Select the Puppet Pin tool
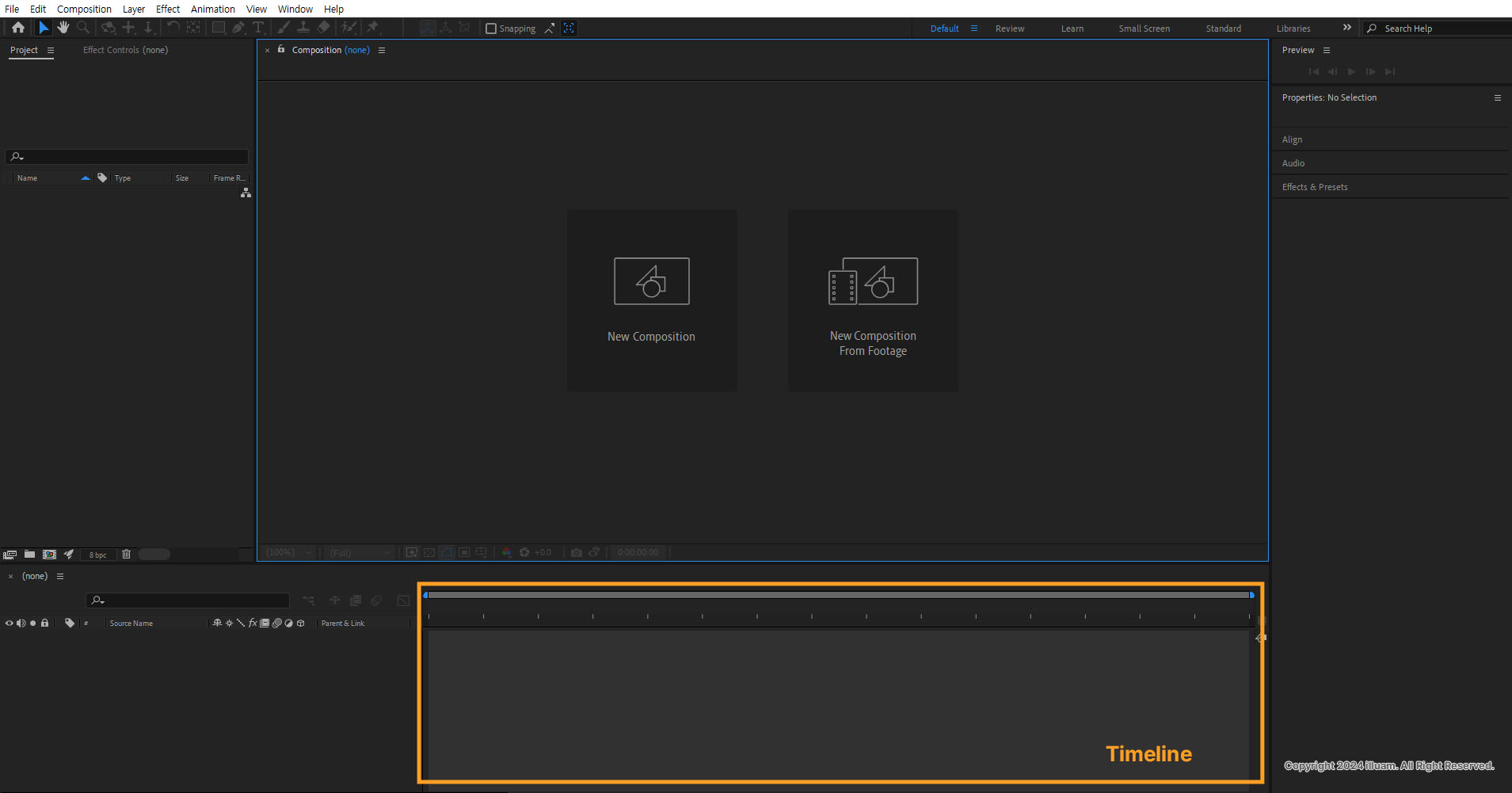Image resolution: width=1512 pixels, height=793 pixels. [x=373, y=28]
